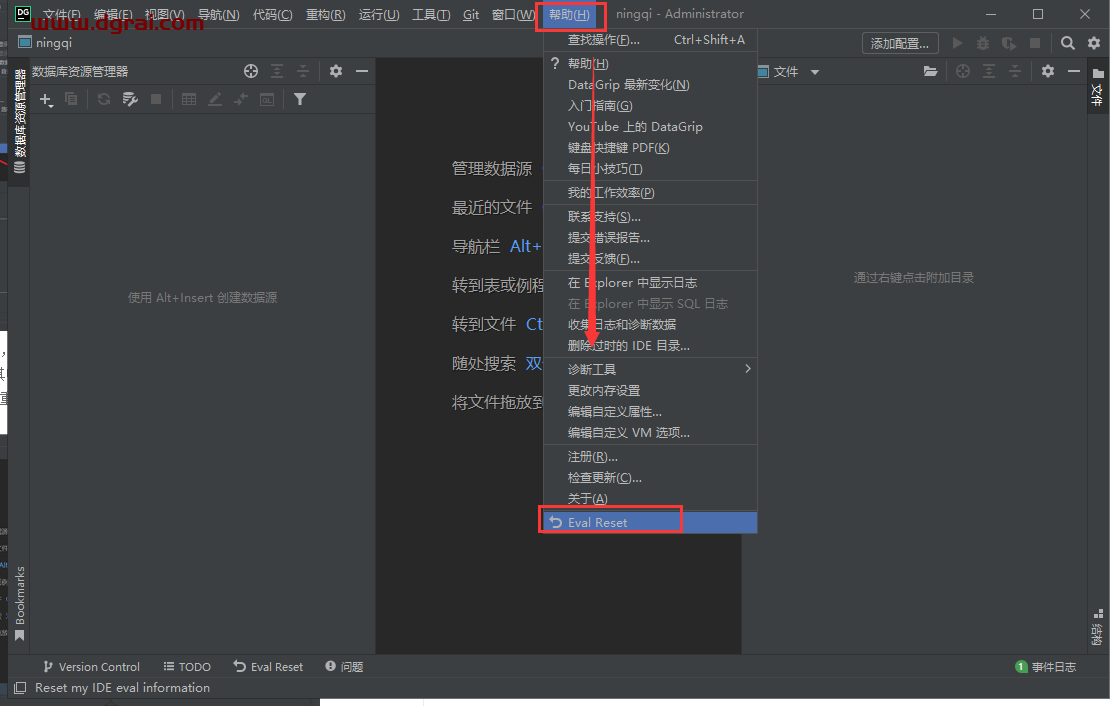The height and width of the screenshot is (706, 1117).
Task: Open the 问题 tool window tab
Action: click(345, 667)
